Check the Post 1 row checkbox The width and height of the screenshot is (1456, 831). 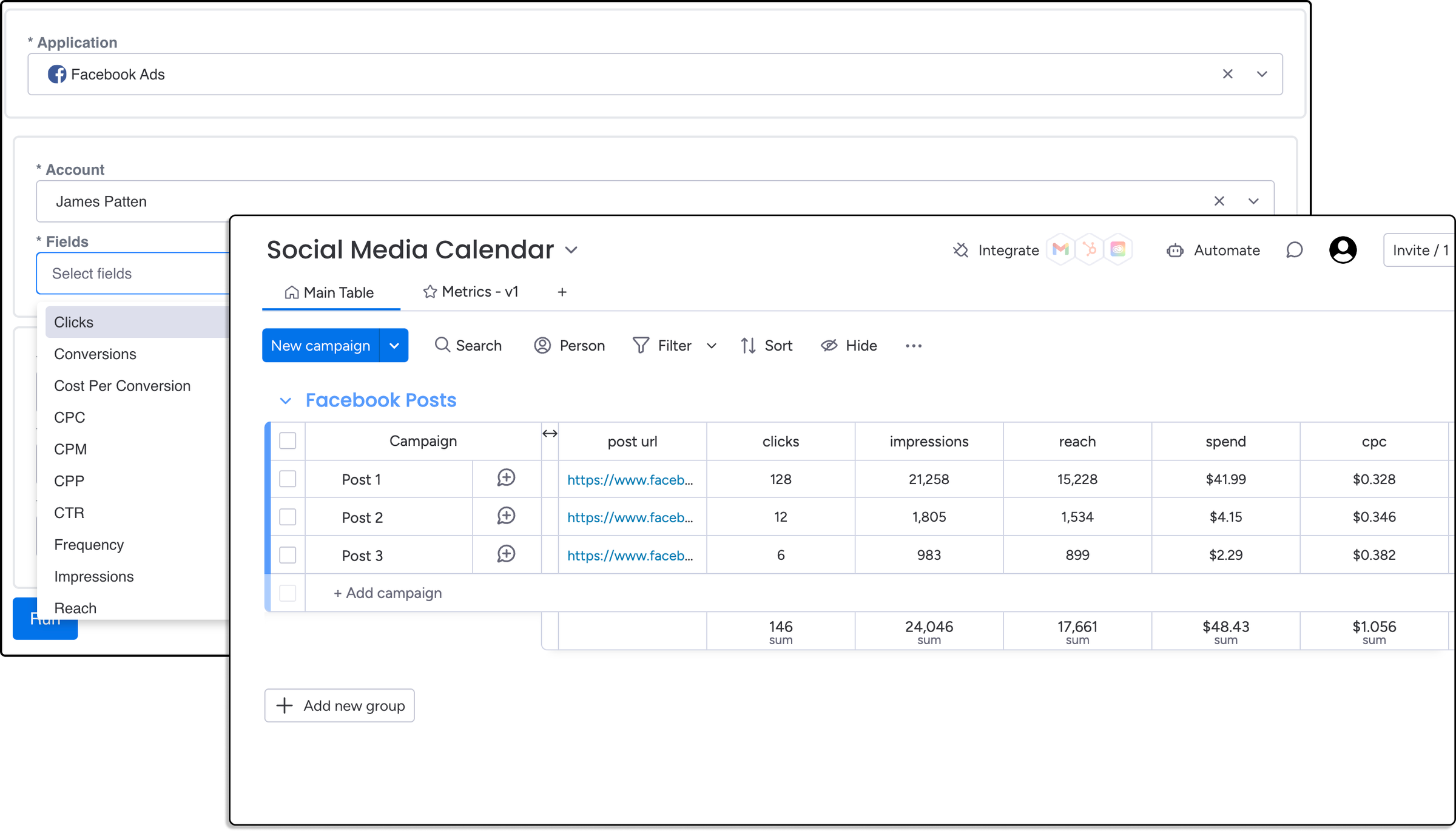click(288, 479)
